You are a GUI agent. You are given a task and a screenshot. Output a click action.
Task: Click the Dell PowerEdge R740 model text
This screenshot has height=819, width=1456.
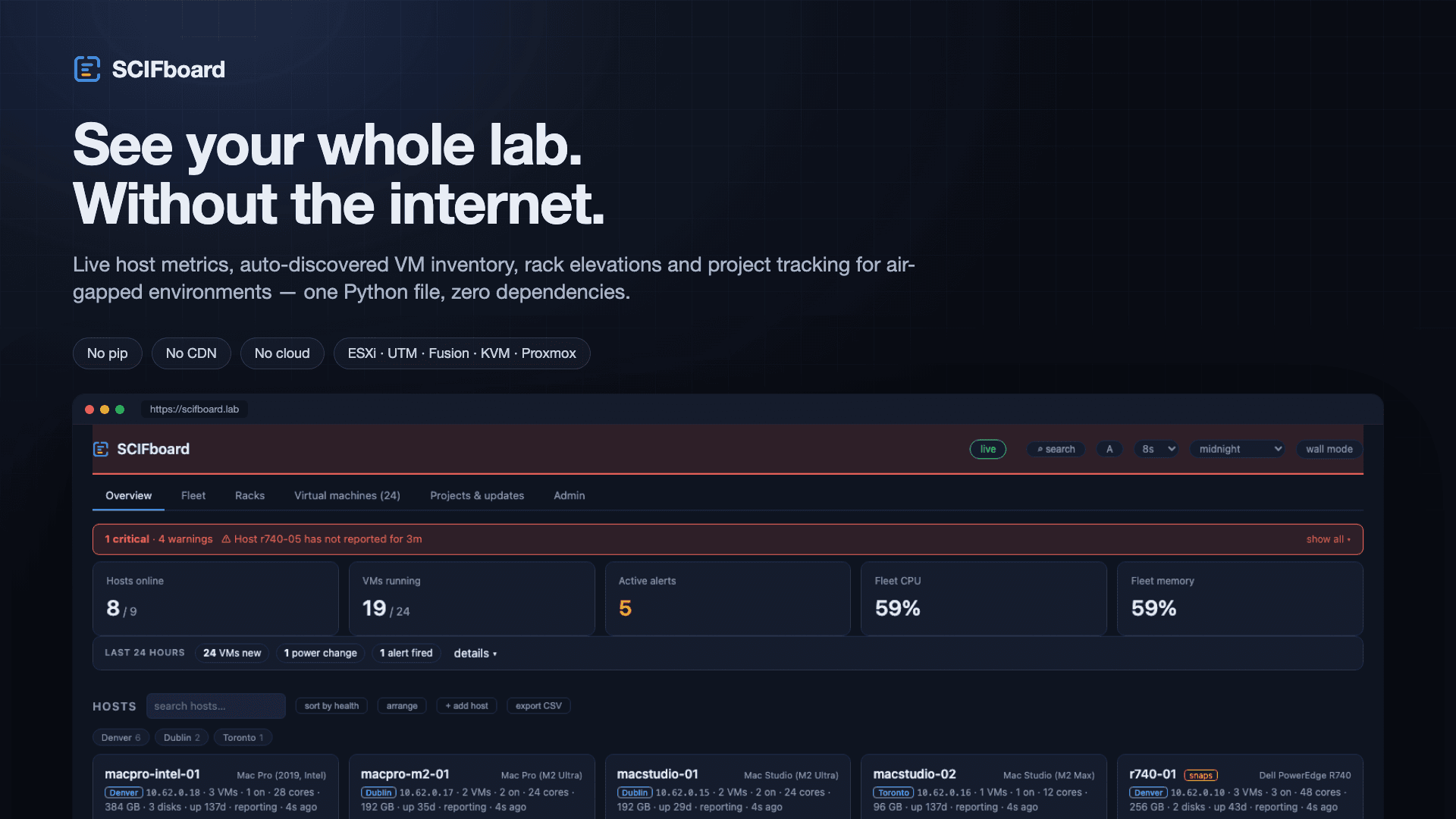pyautogui.click(x=1305, y=775)
